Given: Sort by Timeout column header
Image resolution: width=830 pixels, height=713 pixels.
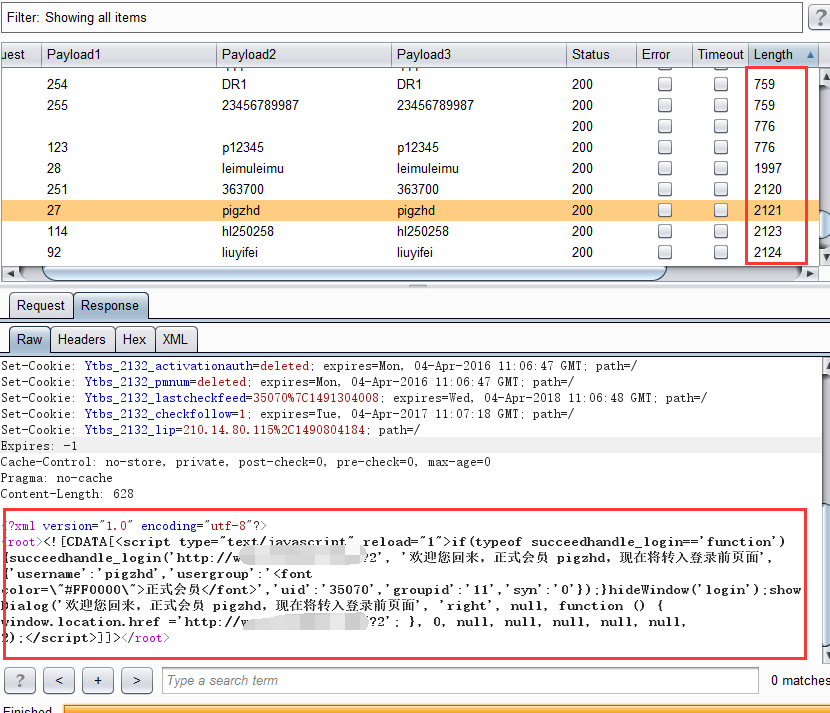Looking at the screenshot, I should click(x=720, y=55).
